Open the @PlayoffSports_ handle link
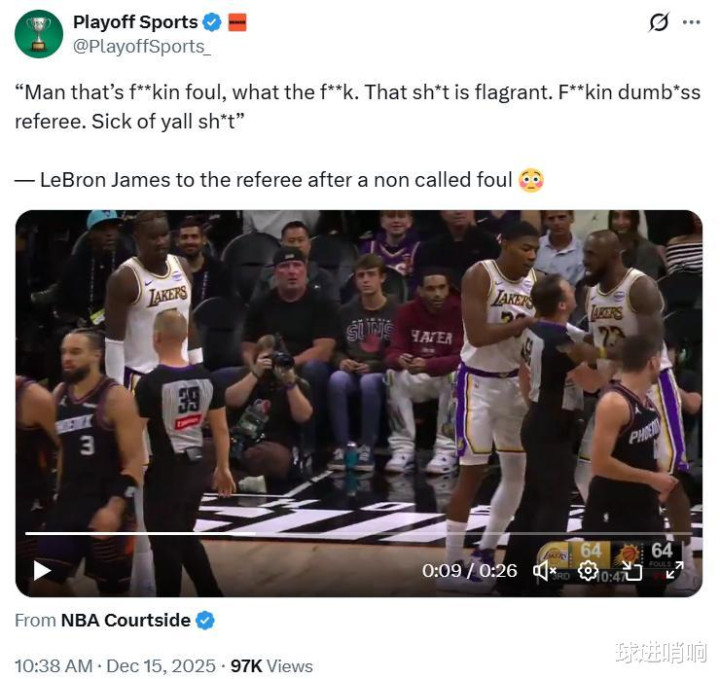The height and width of the screenshot is (679, 720). point(142,47)
